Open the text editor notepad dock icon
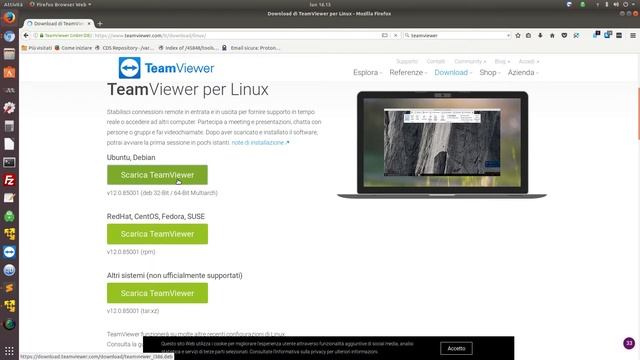 (9, 198)
